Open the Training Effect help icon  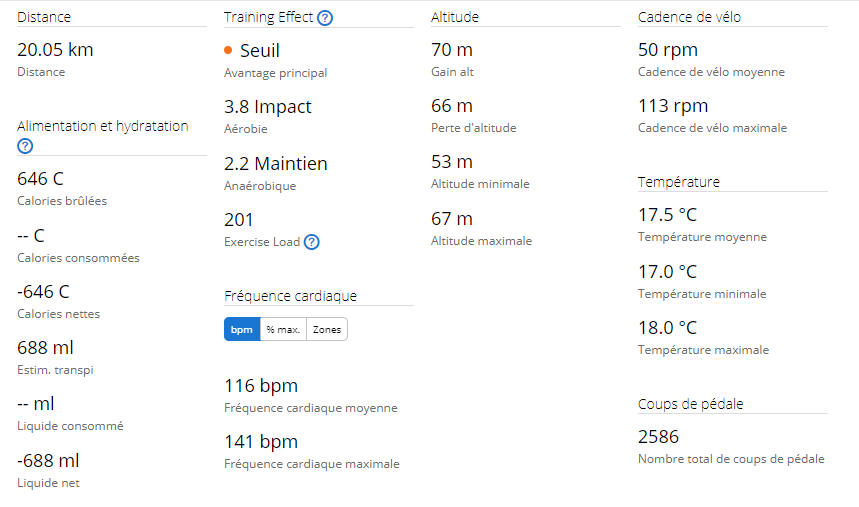(x=325, y=18)
